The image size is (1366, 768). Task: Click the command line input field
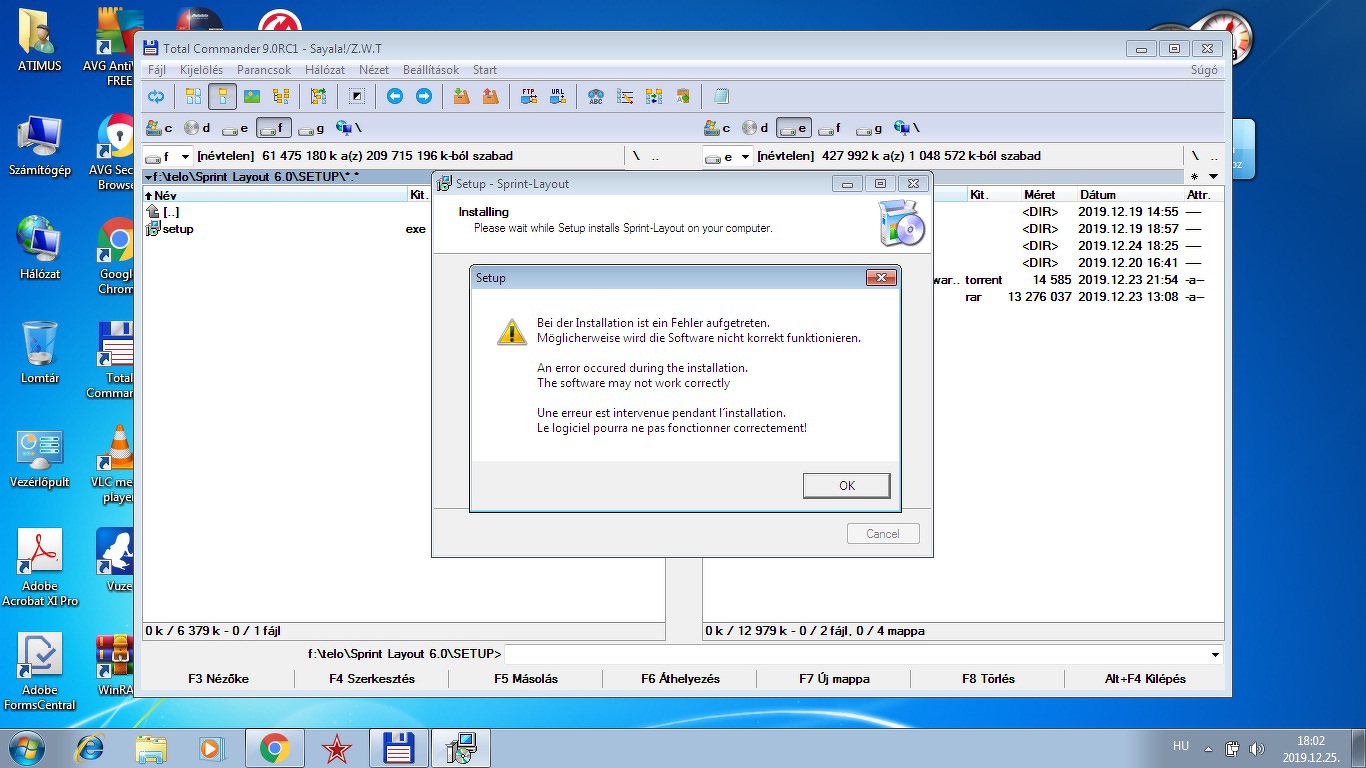pos(856,655)
